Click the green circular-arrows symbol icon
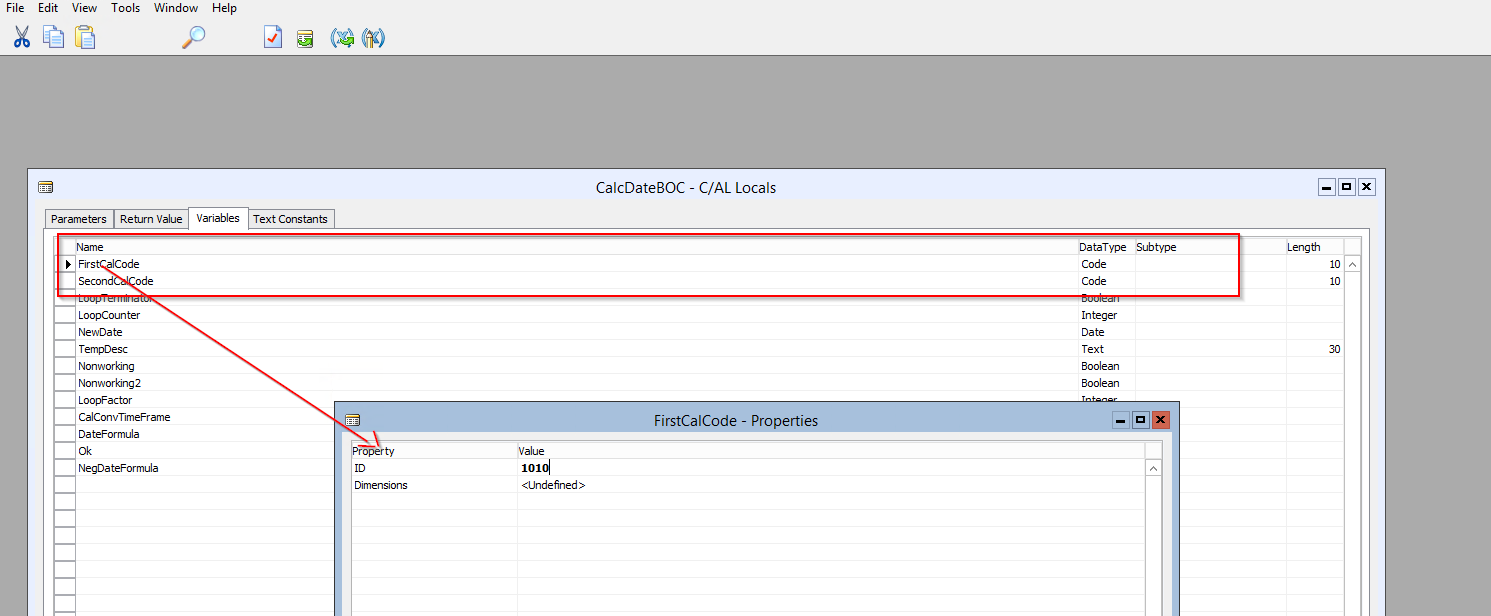 (x=341, y=37)
